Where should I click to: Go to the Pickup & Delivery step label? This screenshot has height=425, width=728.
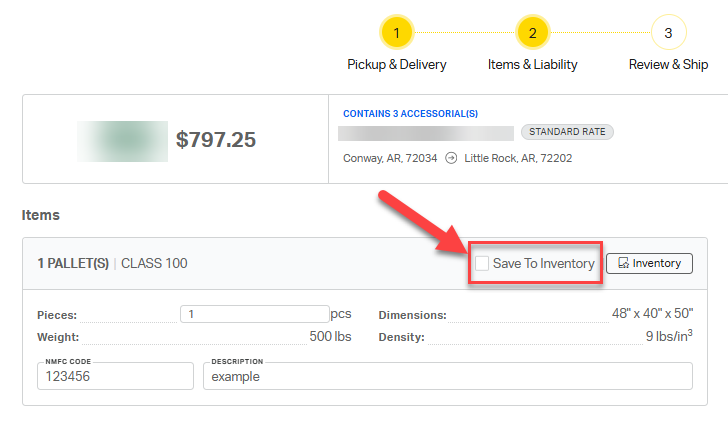(x=397, y=64)
